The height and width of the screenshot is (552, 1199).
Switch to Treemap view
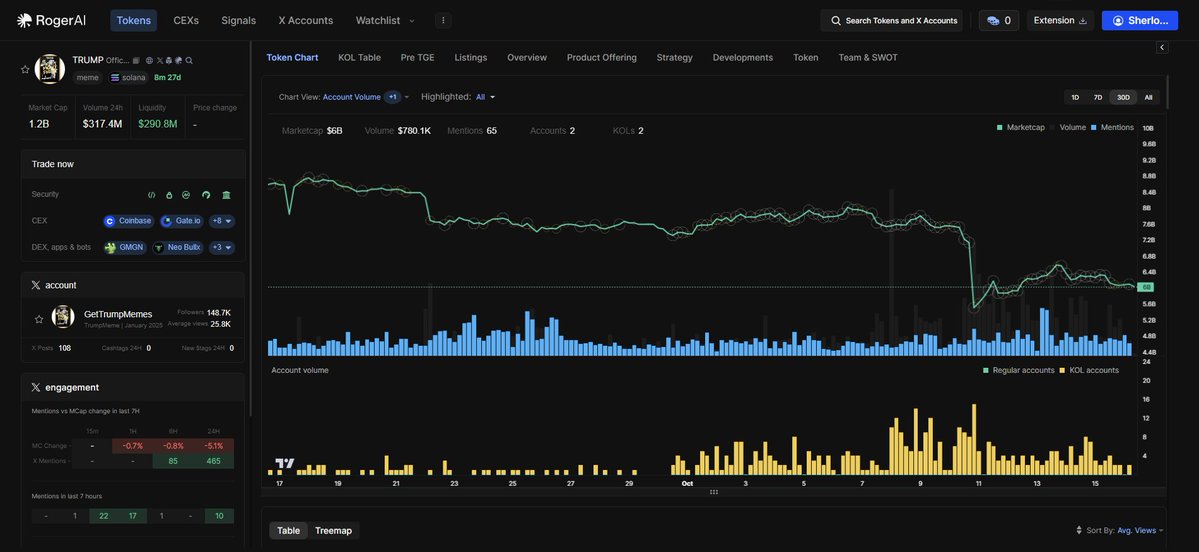coord(333,531)
